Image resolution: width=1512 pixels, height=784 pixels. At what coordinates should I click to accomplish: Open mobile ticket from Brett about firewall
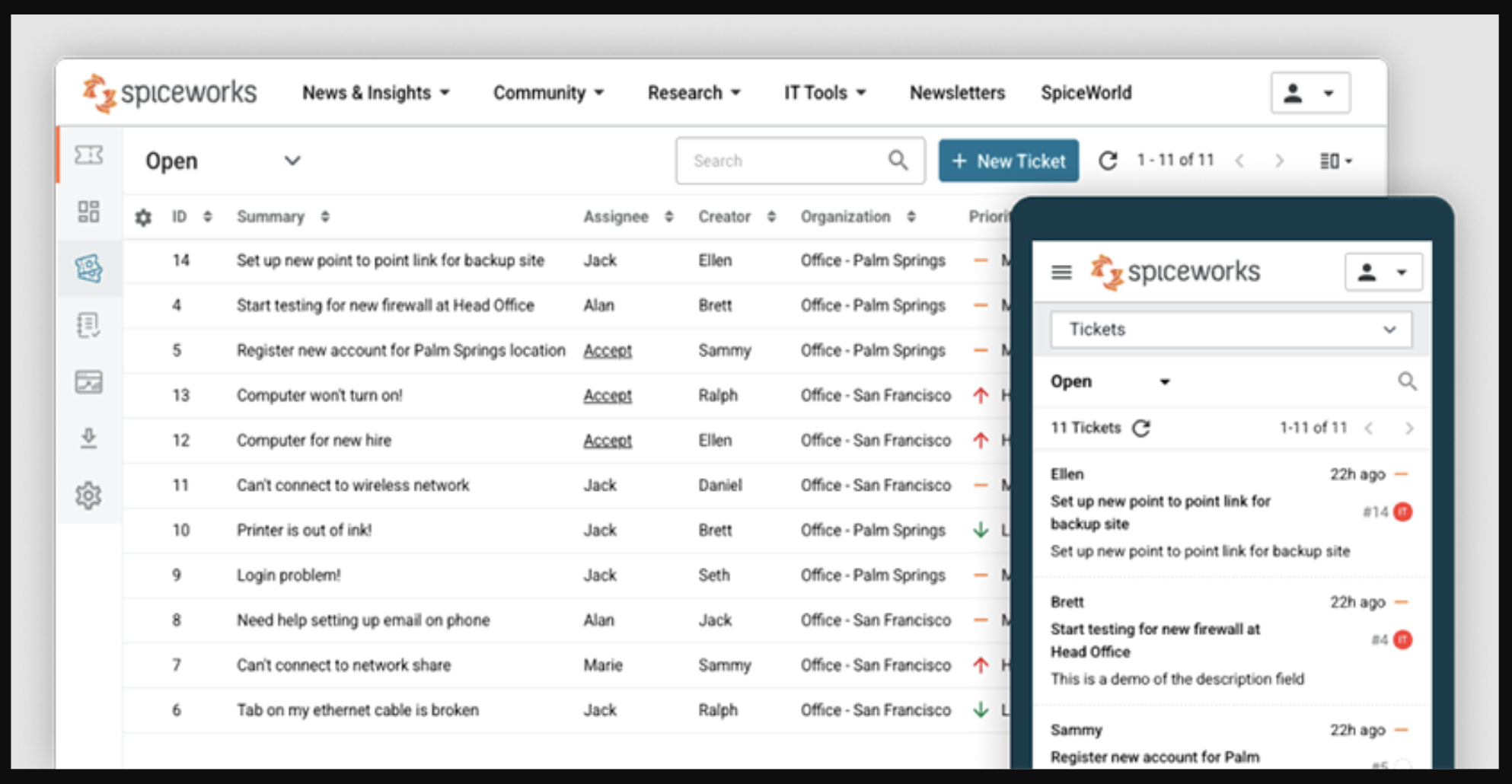click(1231, 640)
